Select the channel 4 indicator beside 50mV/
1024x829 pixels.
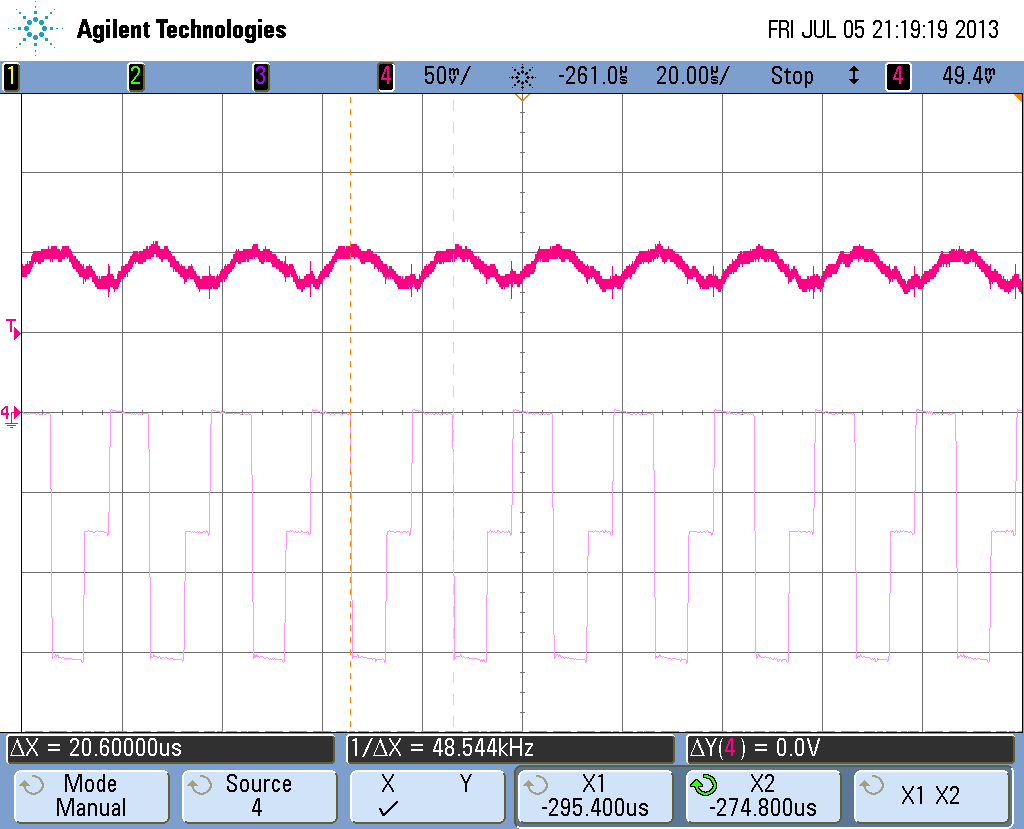(386, 76)
